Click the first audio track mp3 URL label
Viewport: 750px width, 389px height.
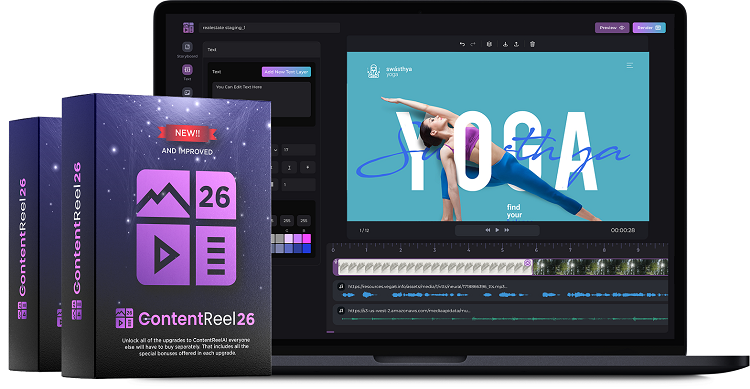click(428, 287)
